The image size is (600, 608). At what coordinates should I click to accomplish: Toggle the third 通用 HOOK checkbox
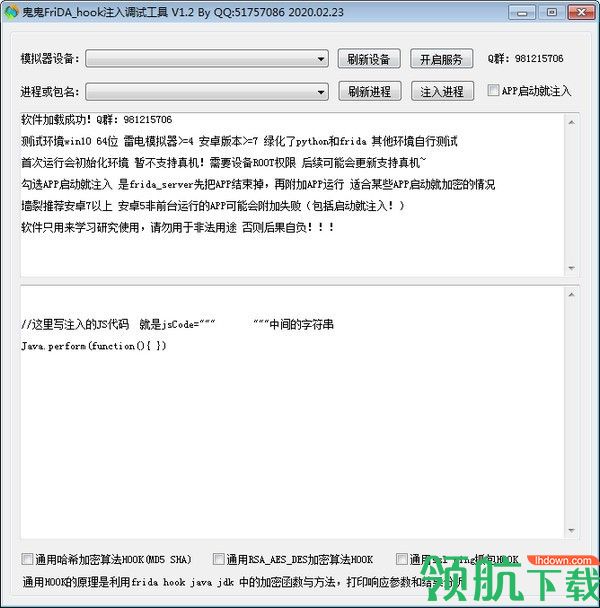401,559
